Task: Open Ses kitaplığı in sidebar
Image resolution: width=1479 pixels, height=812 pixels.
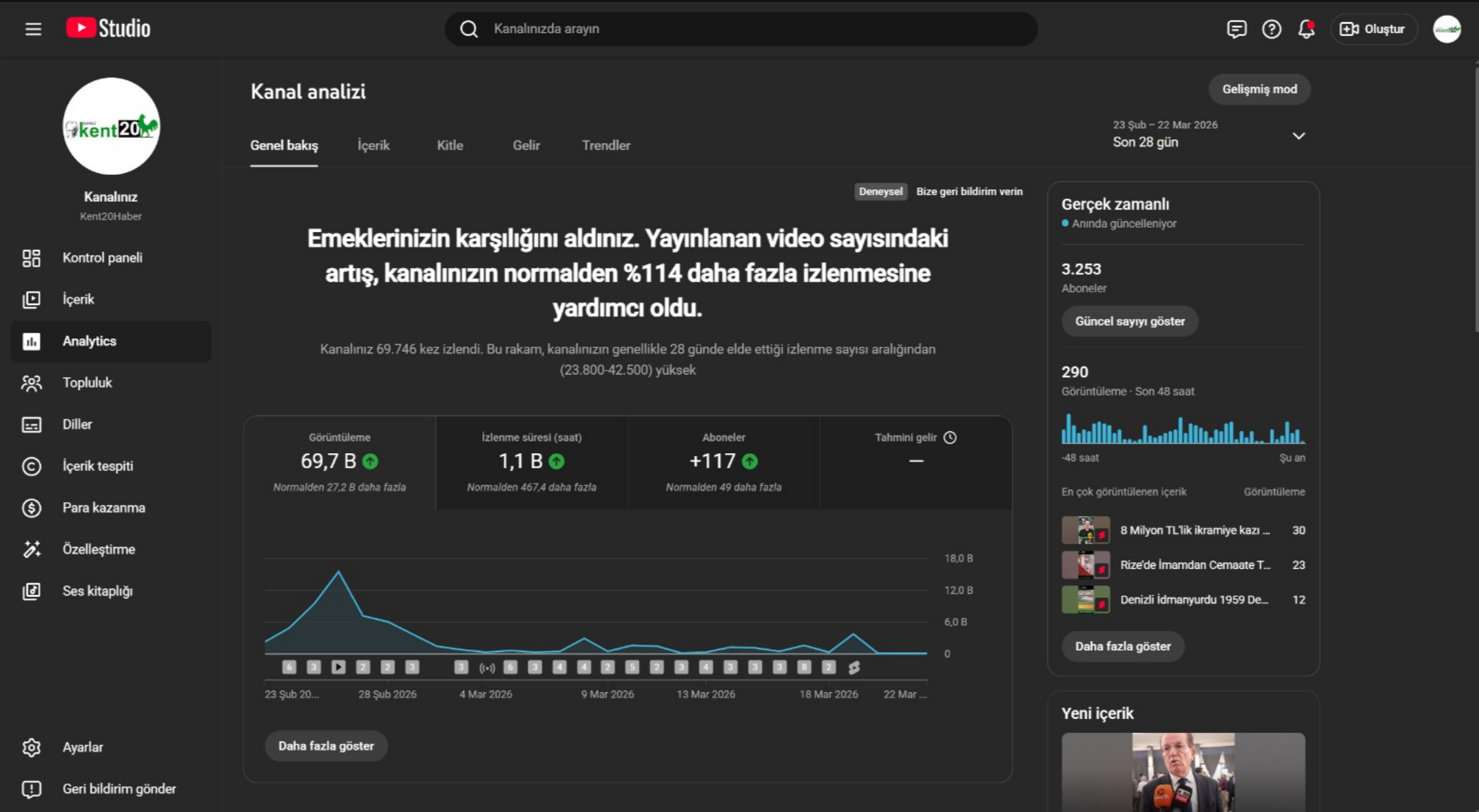Action: tap(97, 591)
